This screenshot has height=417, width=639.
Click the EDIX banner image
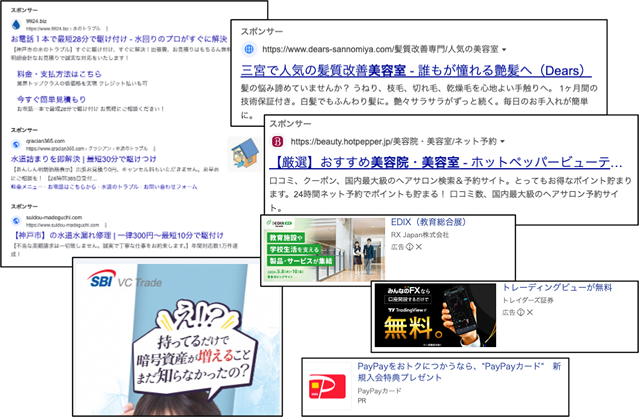pos(324,250)
